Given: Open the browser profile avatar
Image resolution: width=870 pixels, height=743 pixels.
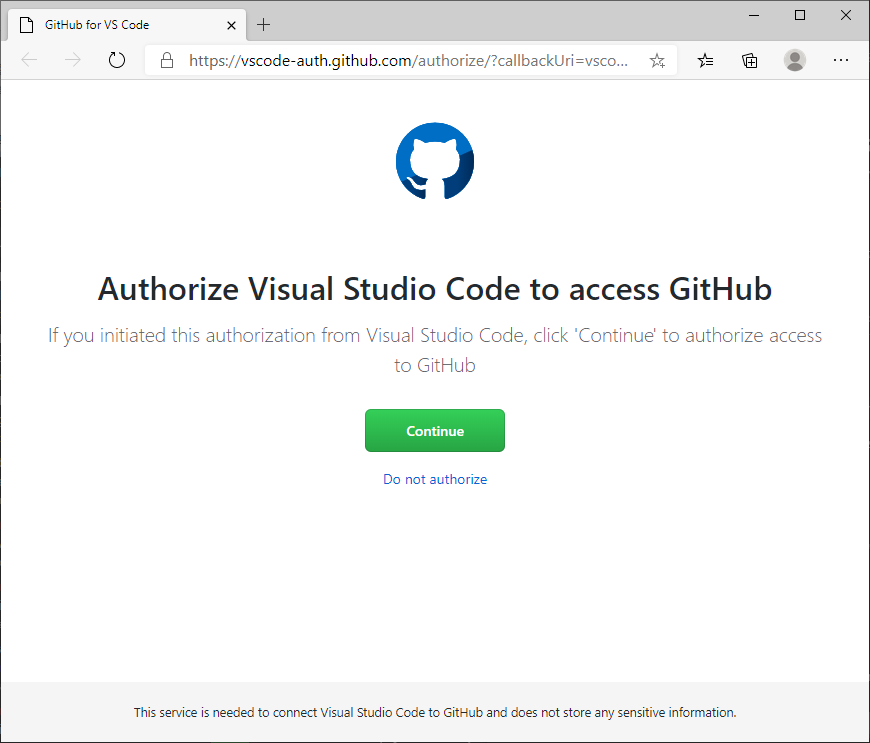Looking at the screenshot, I should pos(795,60).
